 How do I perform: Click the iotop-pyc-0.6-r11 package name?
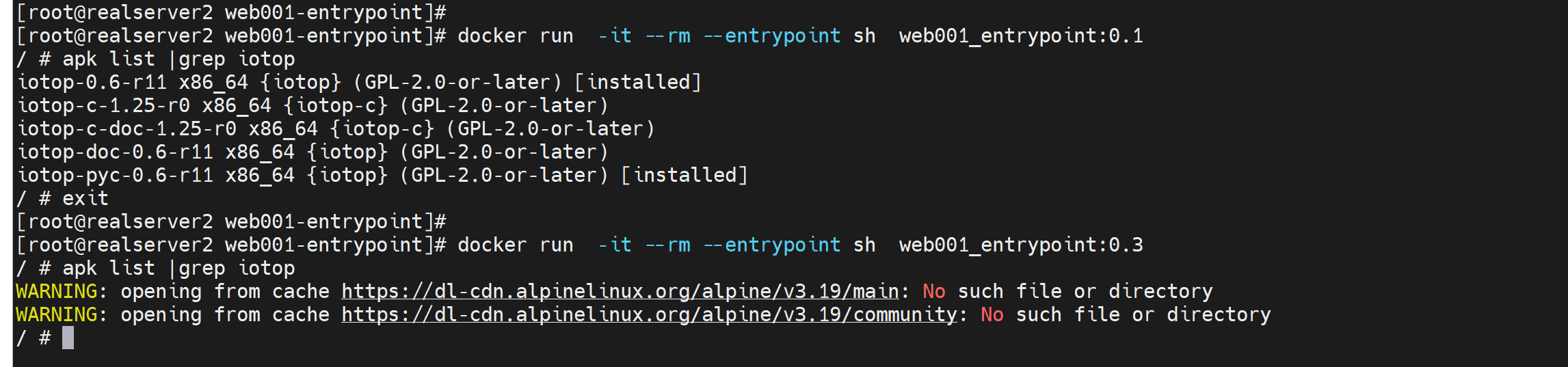[115, 176]
